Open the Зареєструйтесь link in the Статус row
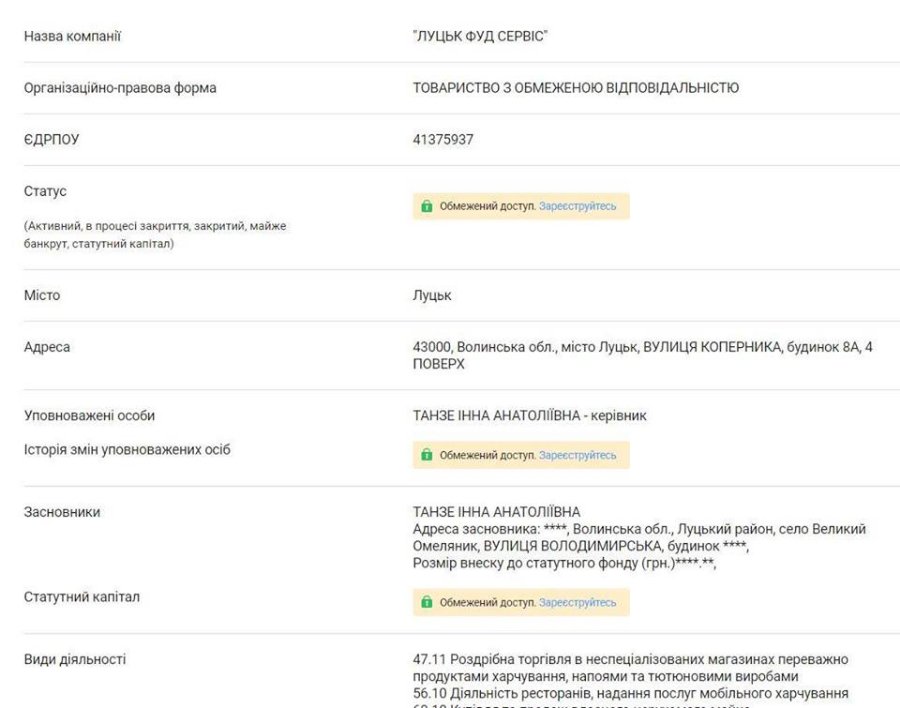The height and width of the screenshot is (708, 900). tap(577, 206)
